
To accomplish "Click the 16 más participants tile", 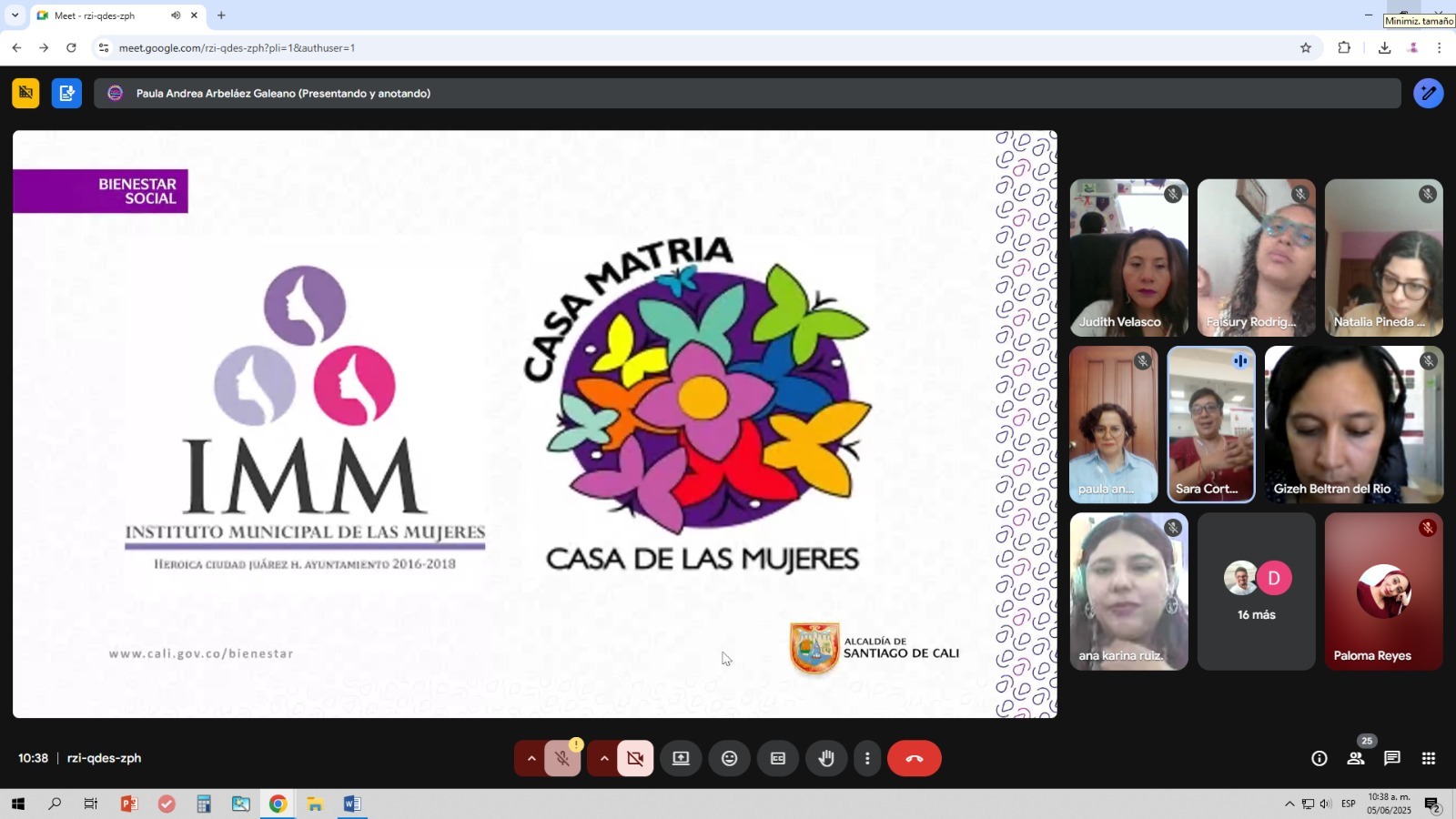I will (x=1256, y=591).
